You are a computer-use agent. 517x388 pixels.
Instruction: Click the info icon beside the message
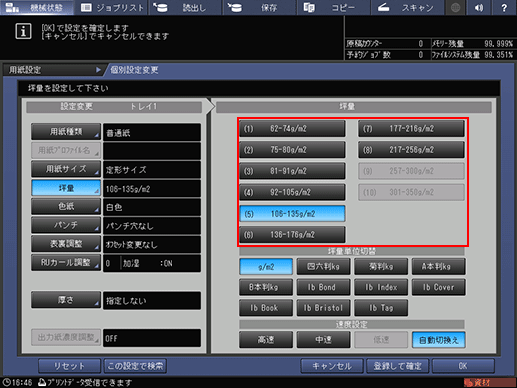[23, 31]
